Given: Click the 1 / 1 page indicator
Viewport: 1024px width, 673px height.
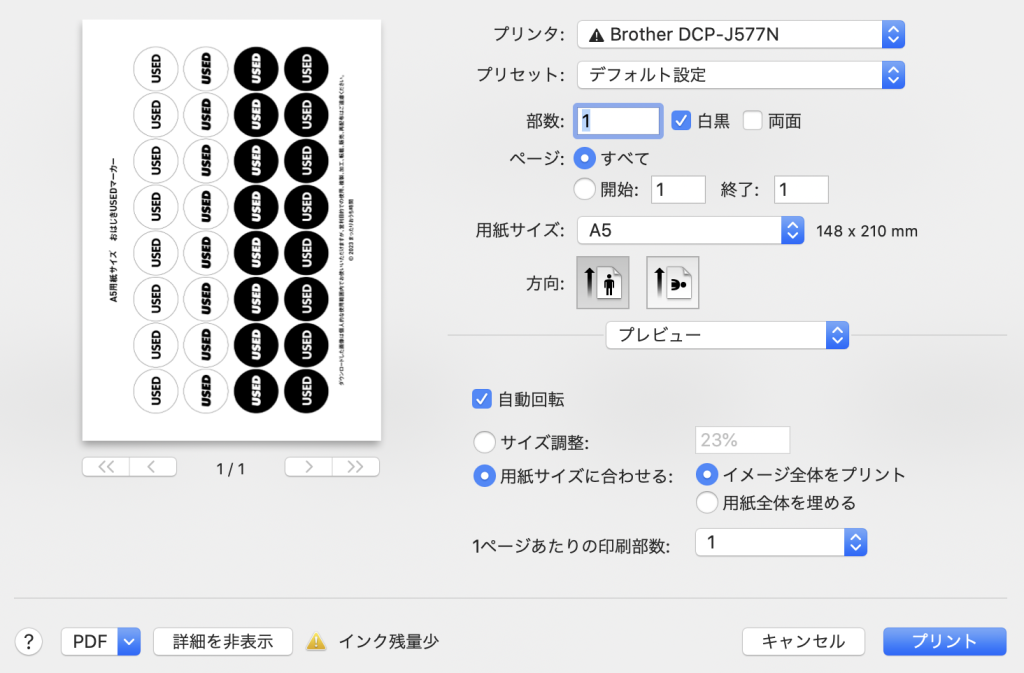Looking at the screenshot, I should click(231, 468).
